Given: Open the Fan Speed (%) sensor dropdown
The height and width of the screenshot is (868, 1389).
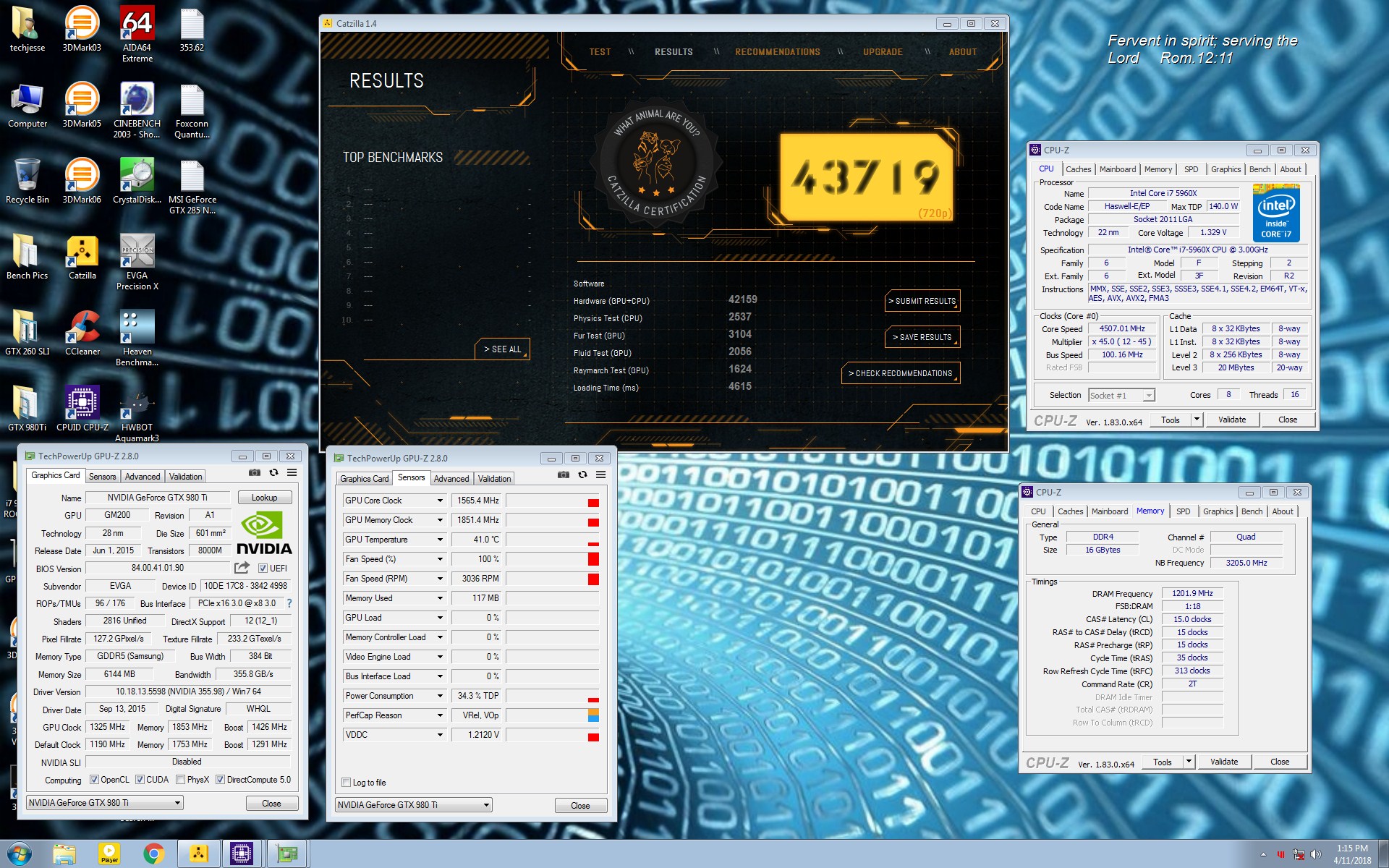Looking at the screenshot, I should pyautogui.click(x=440, y=559).
